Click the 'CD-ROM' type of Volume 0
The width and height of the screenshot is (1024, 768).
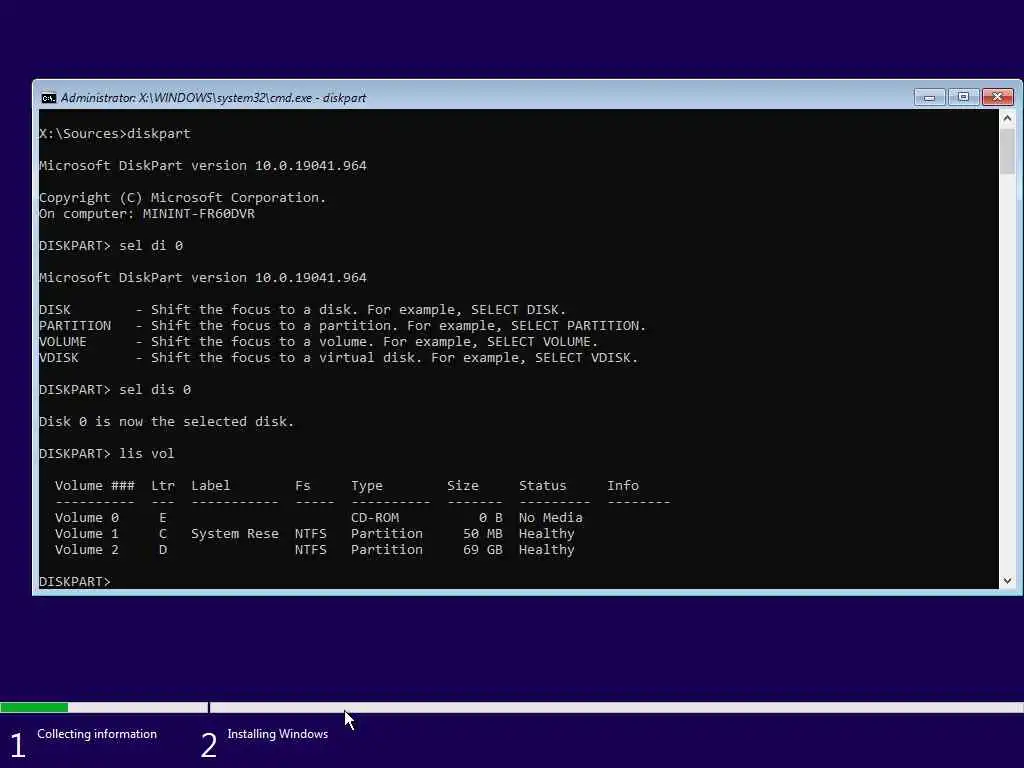(x=375, y=517)
